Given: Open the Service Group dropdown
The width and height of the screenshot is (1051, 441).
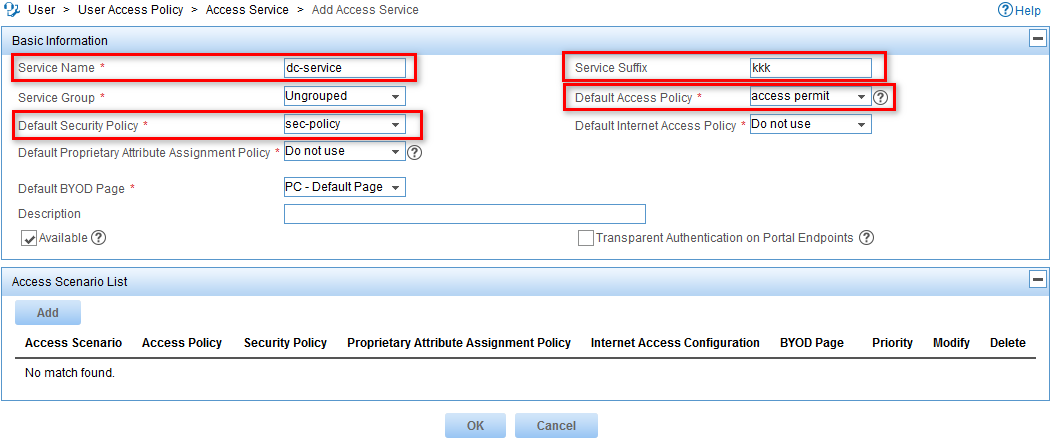Looking at the screenshot, I should 345,96.
